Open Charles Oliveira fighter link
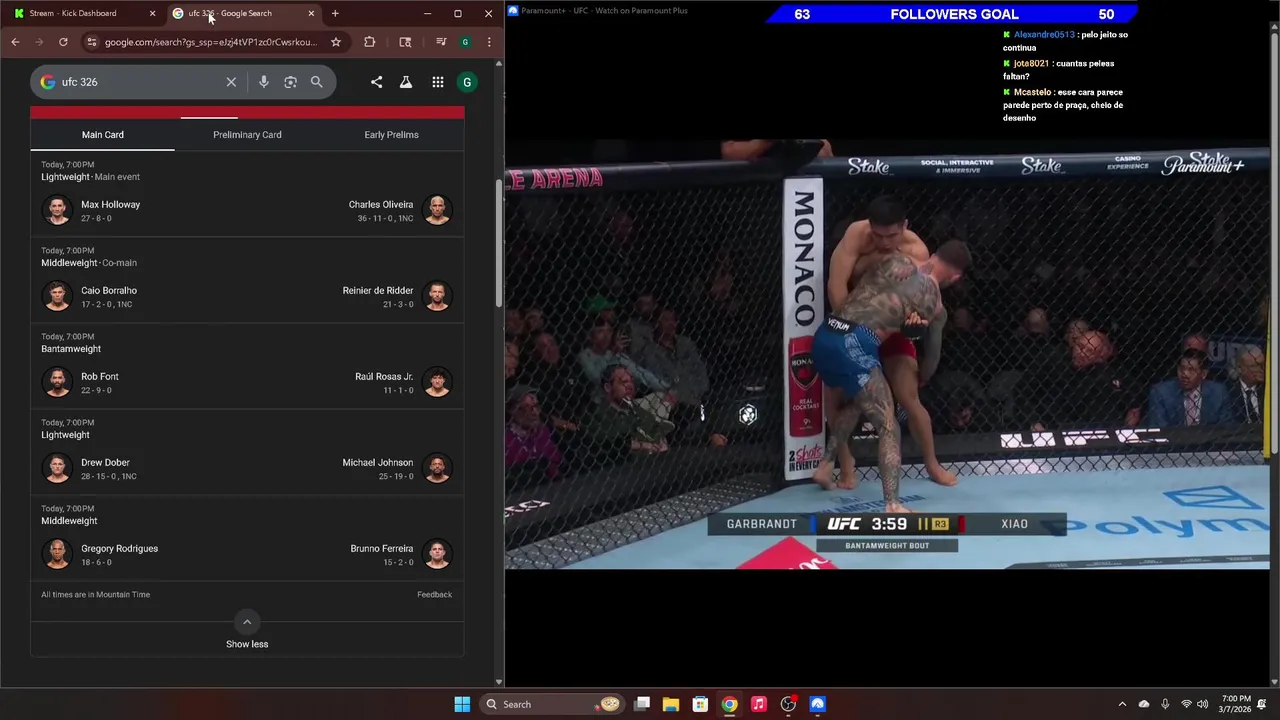The width and height of the screenshot is (1280, 720). point(380,205)
